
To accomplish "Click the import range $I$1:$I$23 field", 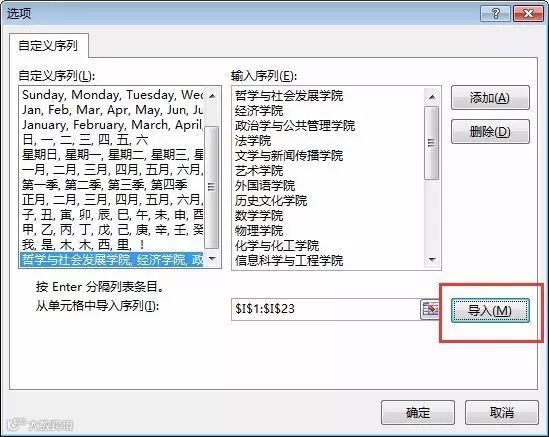I will point(326,309).
